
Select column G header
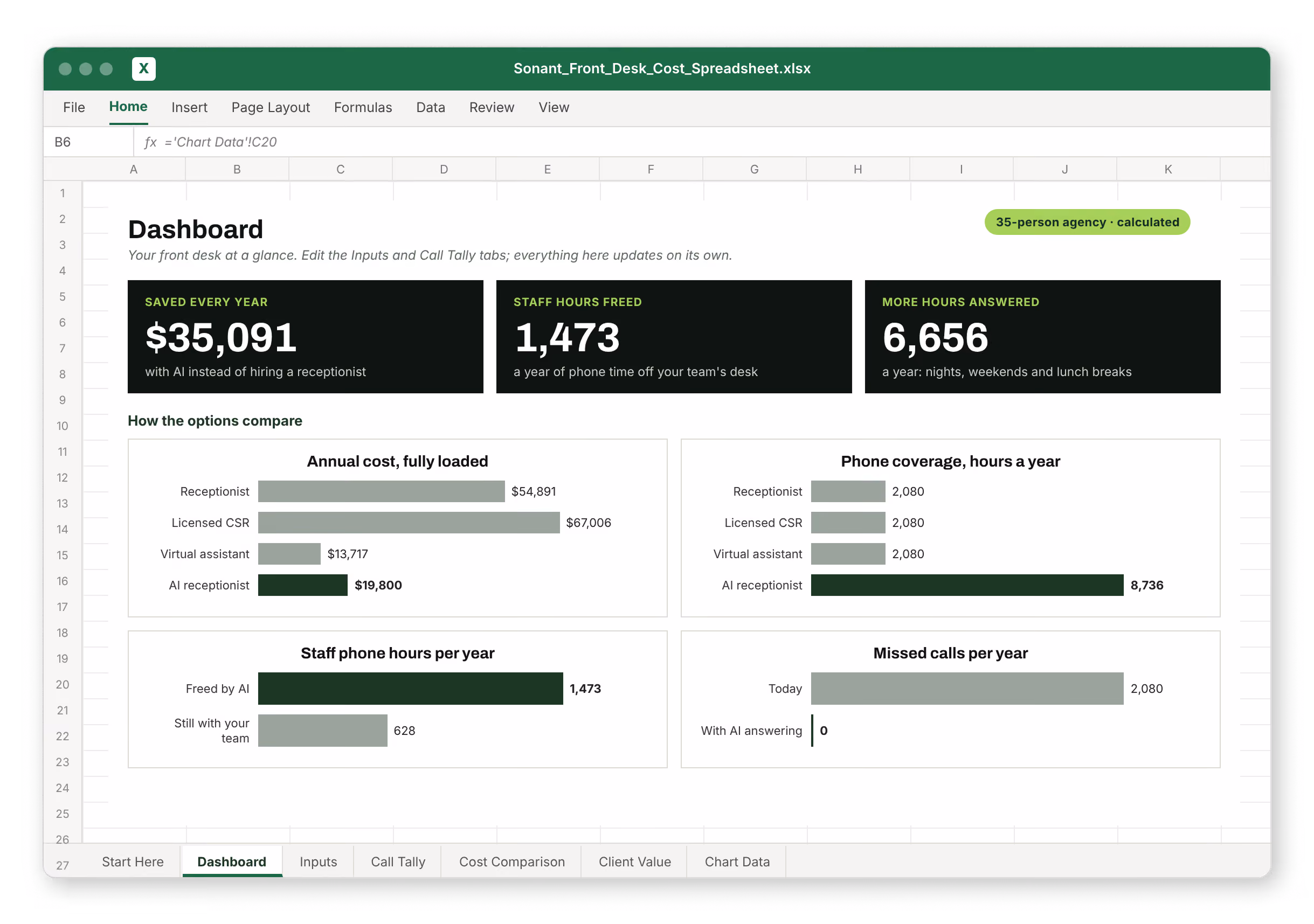(755, 169)
